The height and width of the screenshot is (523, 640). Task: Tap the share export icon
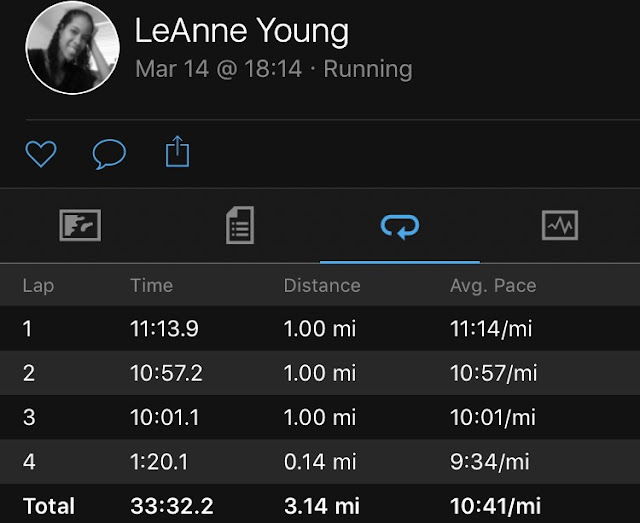[176, 153]
